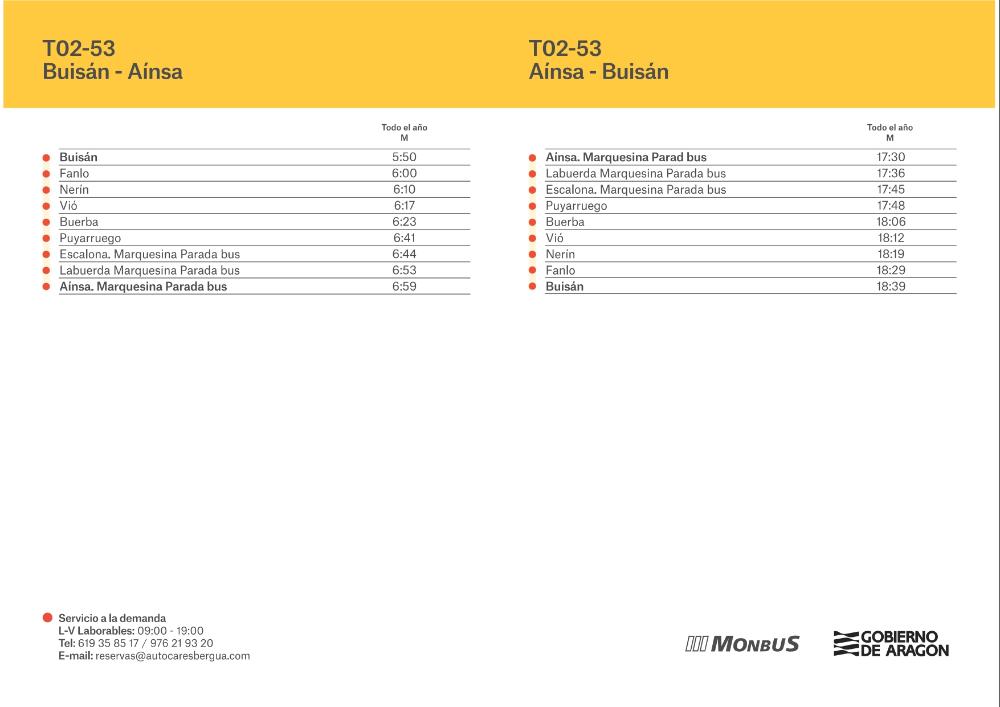The width and height of the screenshot is (1000, 707).
Task: Select Labuerda Marquesina stop at 6:53
Action: click(149, 271)
